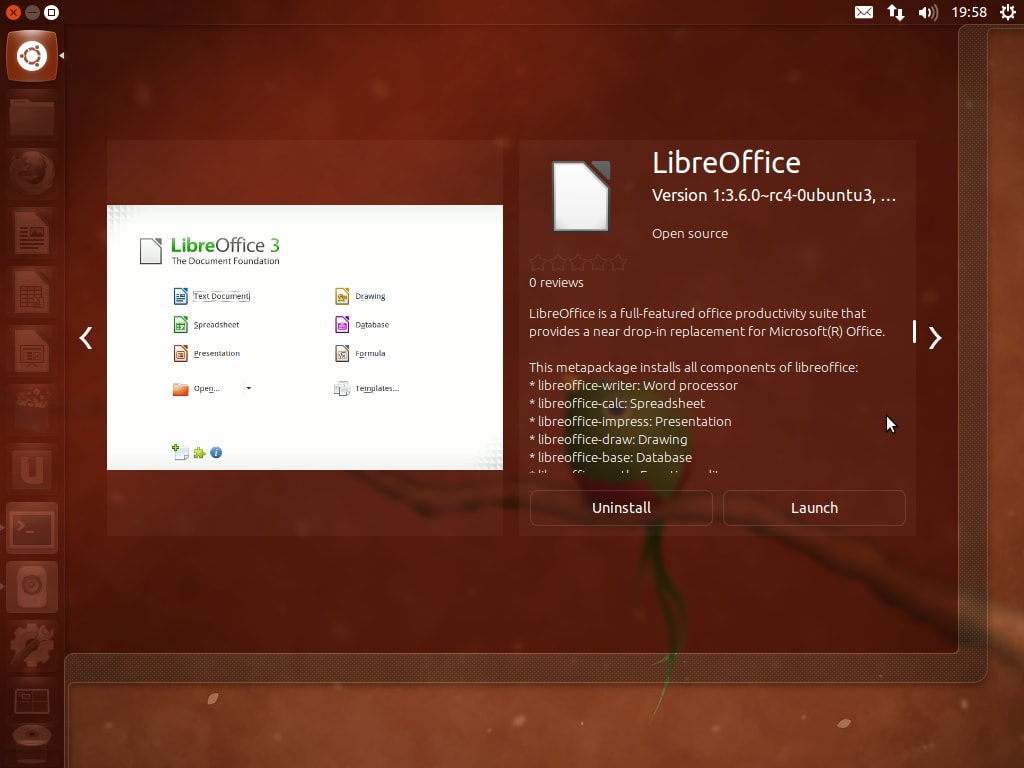Show the clock menu at 19:58
This screenshot has height=768, width=1024.
point(969,12)
